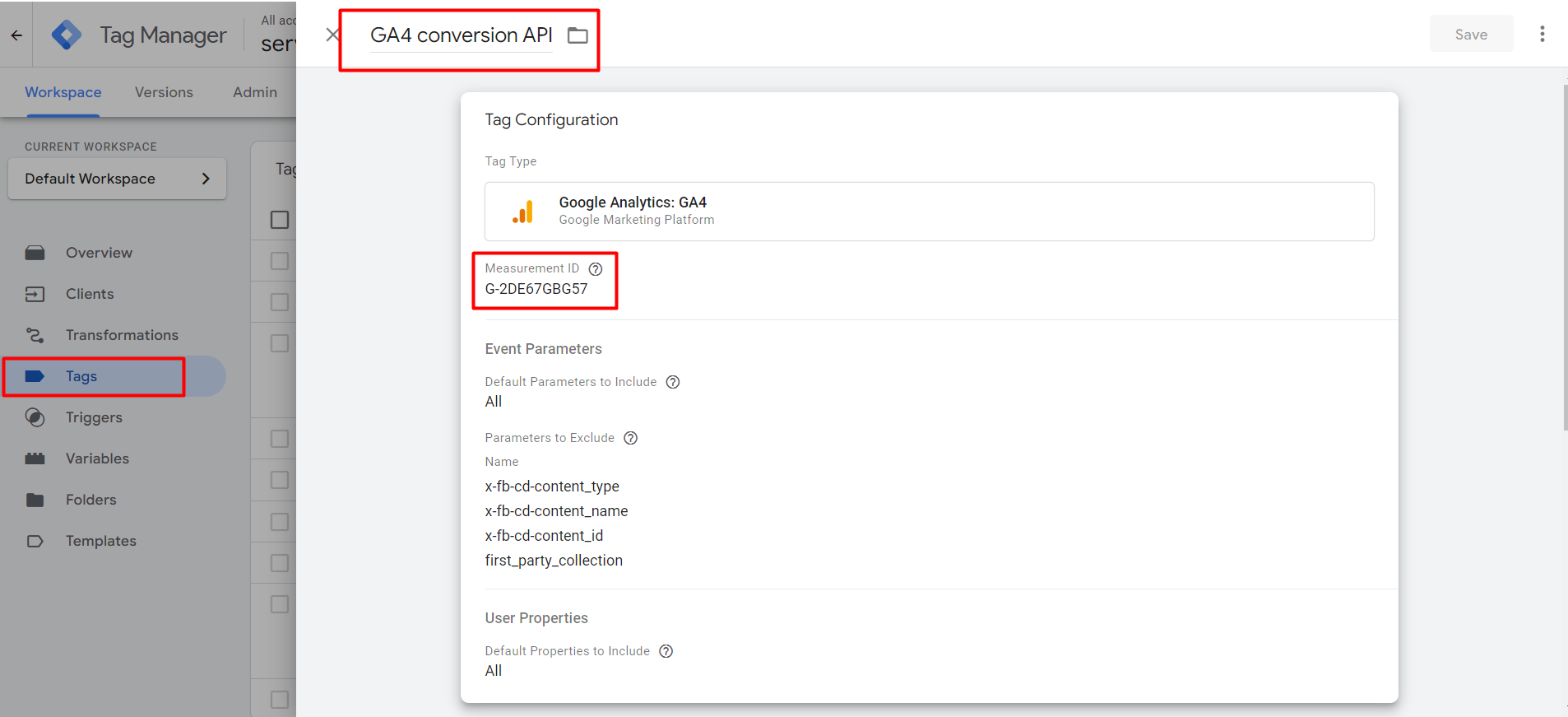Image resolution: width=1568 pixels, height=717 pixels.
Task: Click the User Properties section heading
Action: pos(536,618)
